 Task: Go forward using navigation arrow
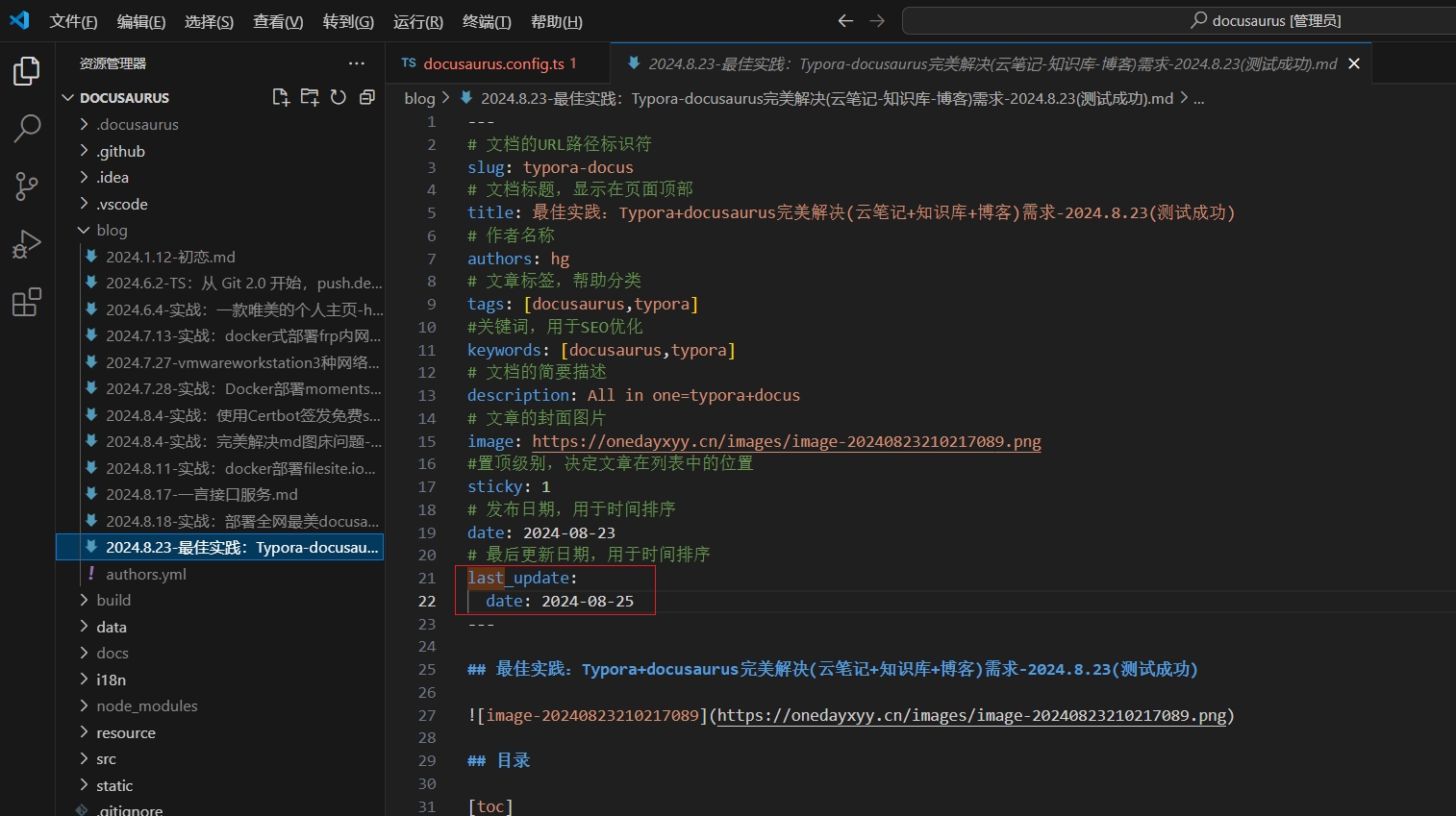click(877, 20)
